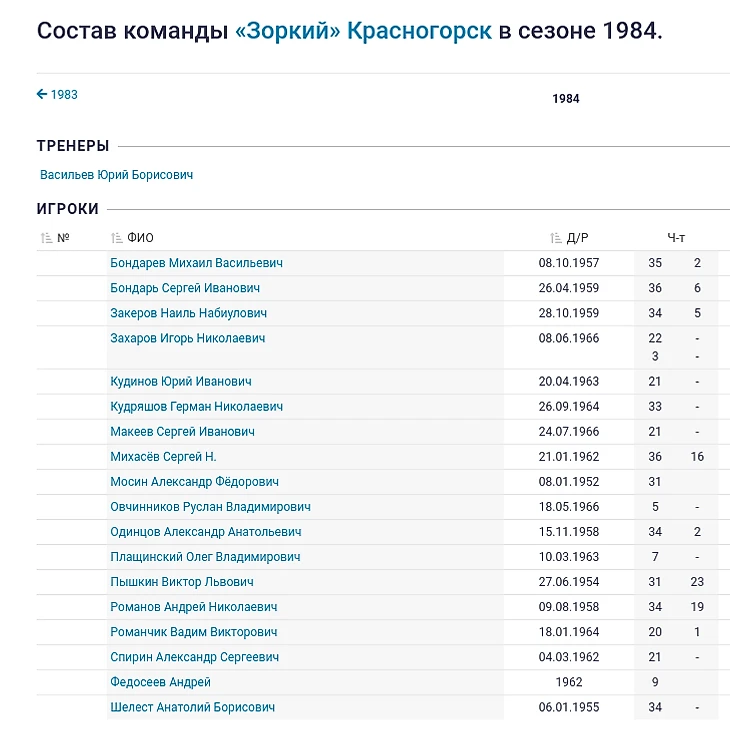Select birth date 24.07.1966
Image resolution: width=730 pixels, height=756 pixels.
pos(569,432)
